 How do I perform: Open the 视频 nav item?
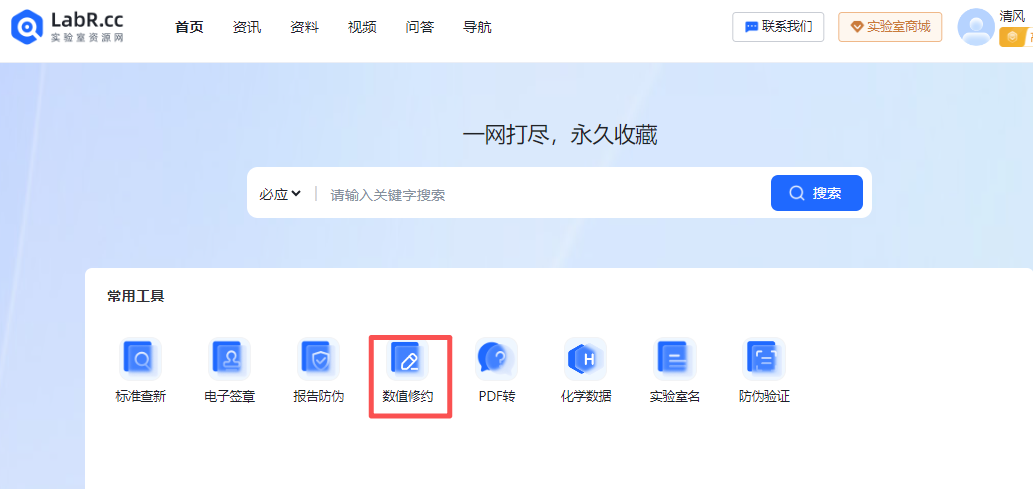click(x=362, y=27)
